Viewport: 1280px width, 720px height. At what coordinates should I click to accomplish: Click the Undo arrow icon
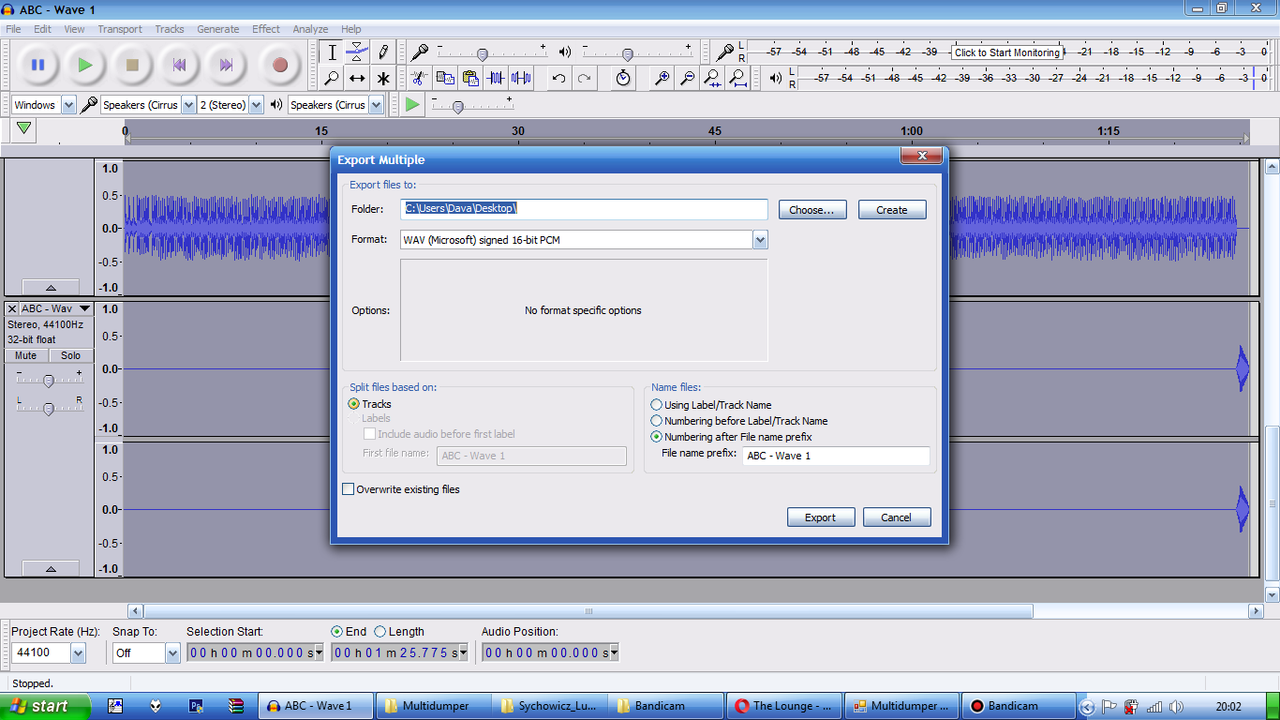coord(559,78)
